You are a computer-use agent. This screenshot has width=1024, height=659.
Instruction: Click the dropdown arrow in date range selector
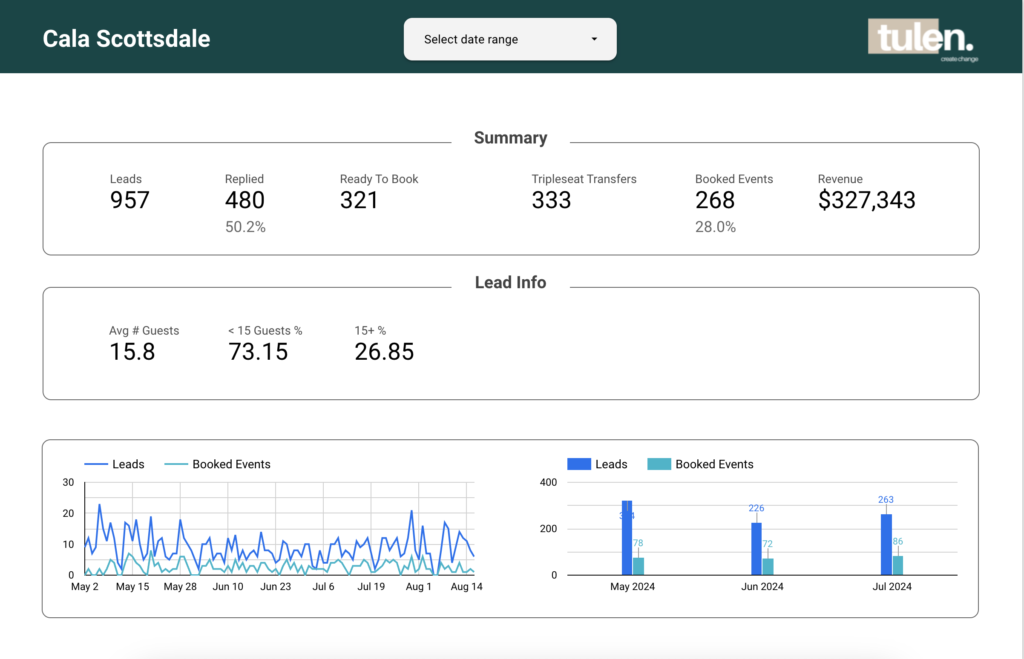[x=594, y=40]
